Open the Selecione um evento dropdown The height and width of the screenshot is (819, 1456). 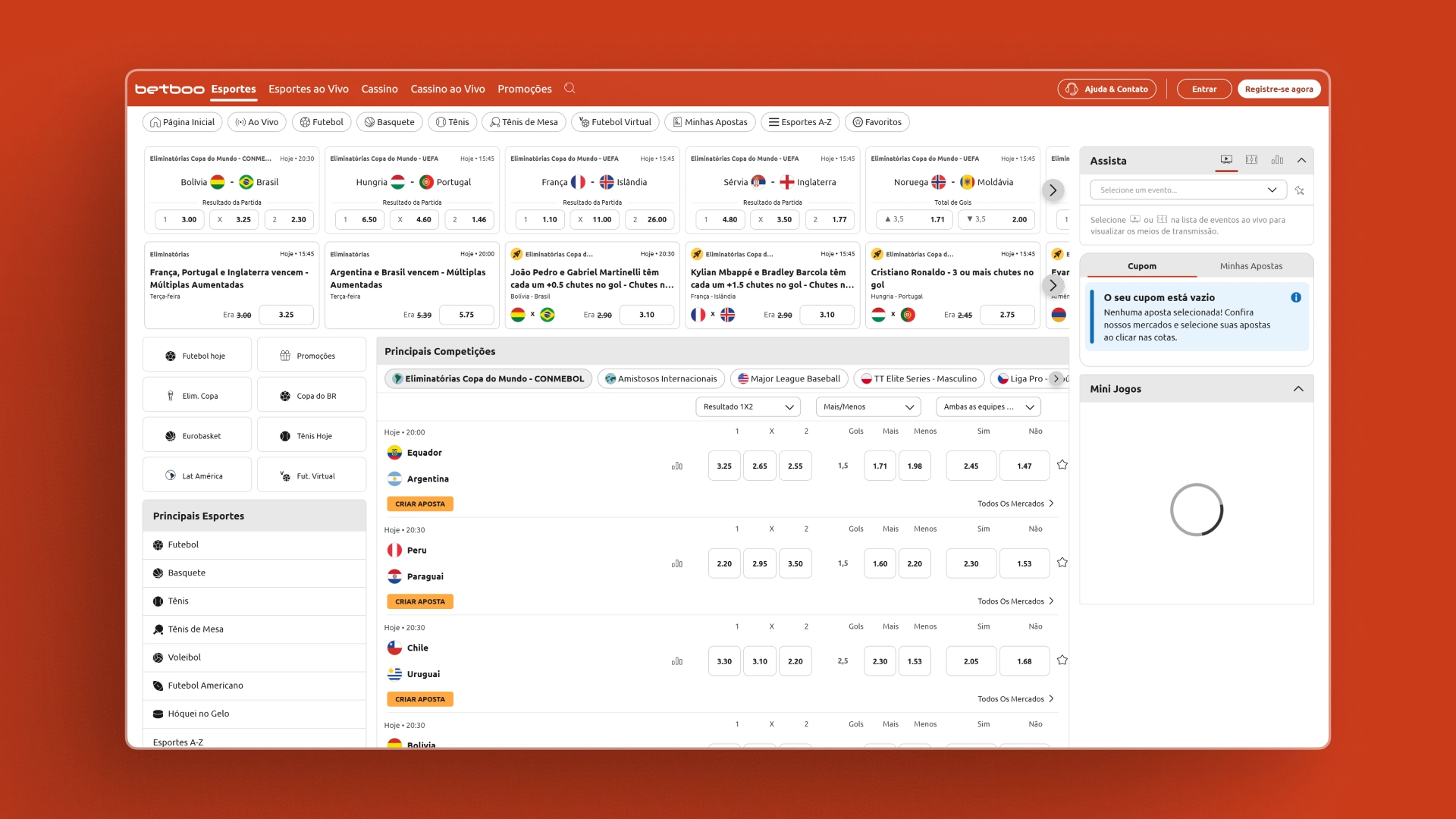[x=1188, y=190]
